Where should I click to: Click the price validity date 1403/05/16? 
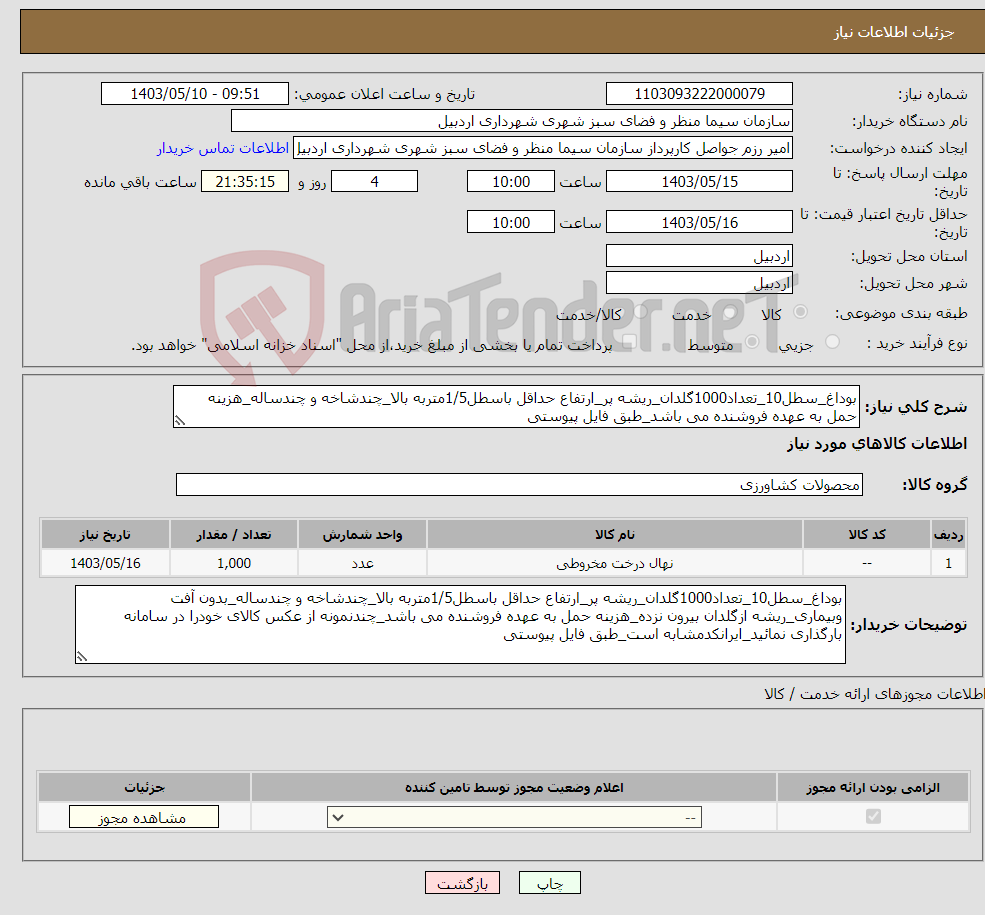coord(699,222)
